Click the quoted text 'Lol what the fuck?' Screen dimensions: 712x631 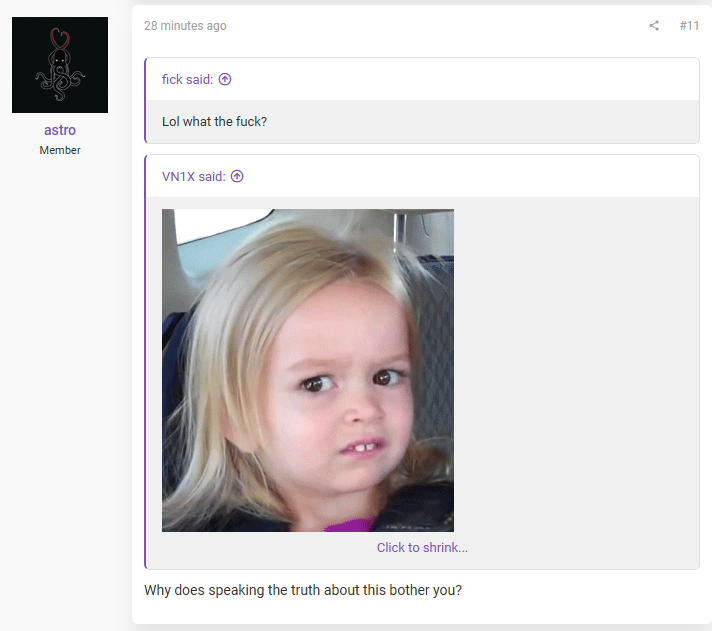(x=214, y=122)
